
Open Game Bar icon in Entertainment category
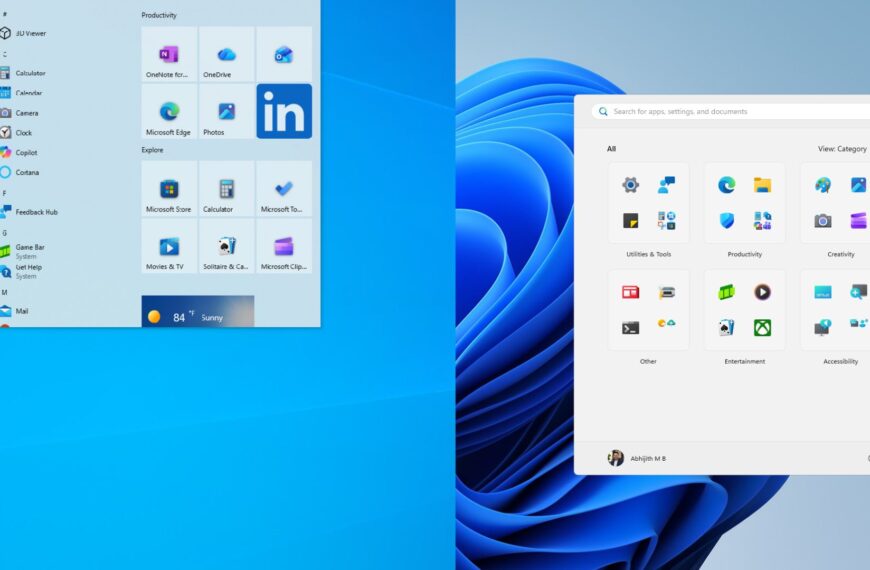click(726, 292)
